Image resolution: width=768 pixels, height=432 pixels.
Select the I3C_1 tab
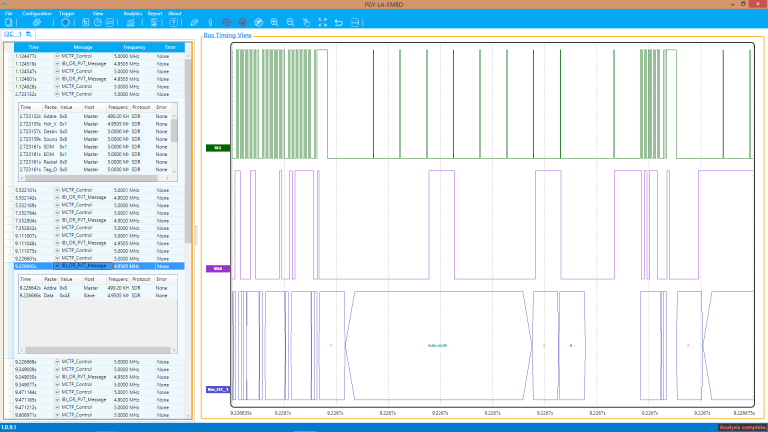(13, 34)
